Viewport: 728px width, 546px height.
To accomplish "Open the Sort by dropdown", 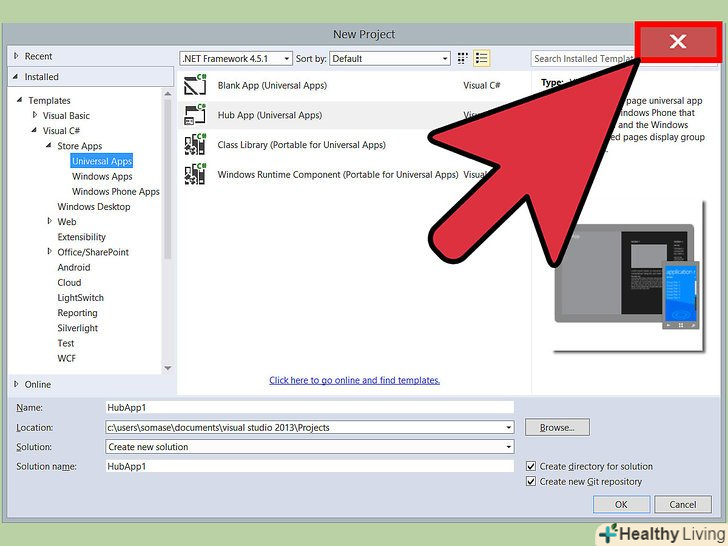I will 390,59.
